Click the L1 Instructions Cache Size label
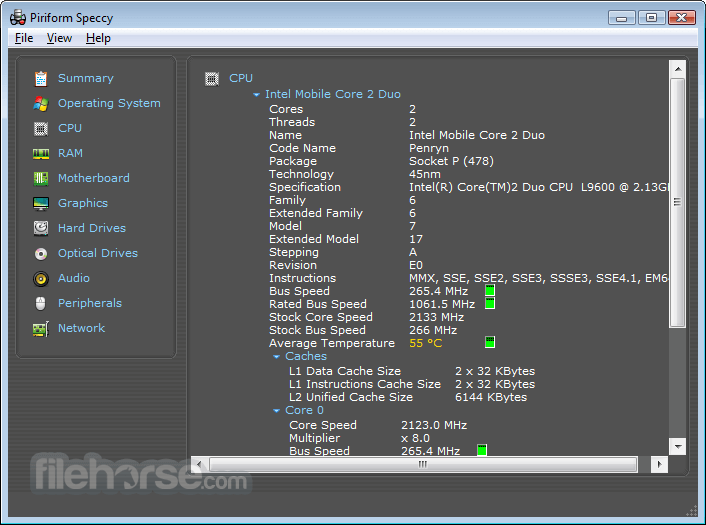The width and height of the screenshot is (706, 525). pos(365,384)
